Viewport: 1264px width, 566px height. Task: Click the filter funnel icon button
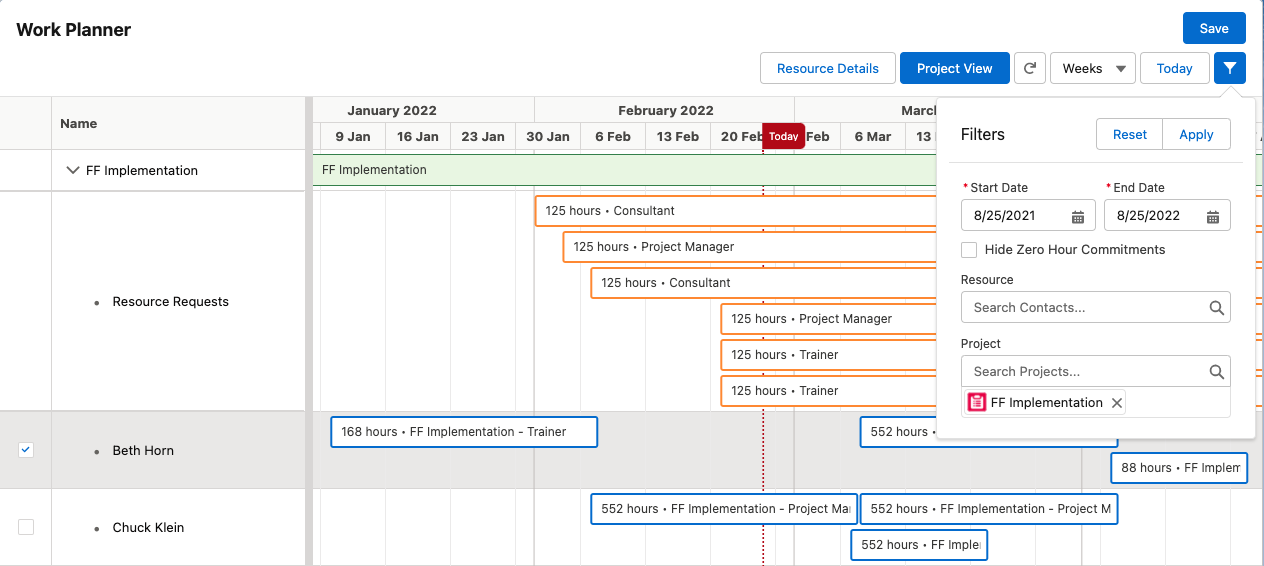[x=1229, y=68]
